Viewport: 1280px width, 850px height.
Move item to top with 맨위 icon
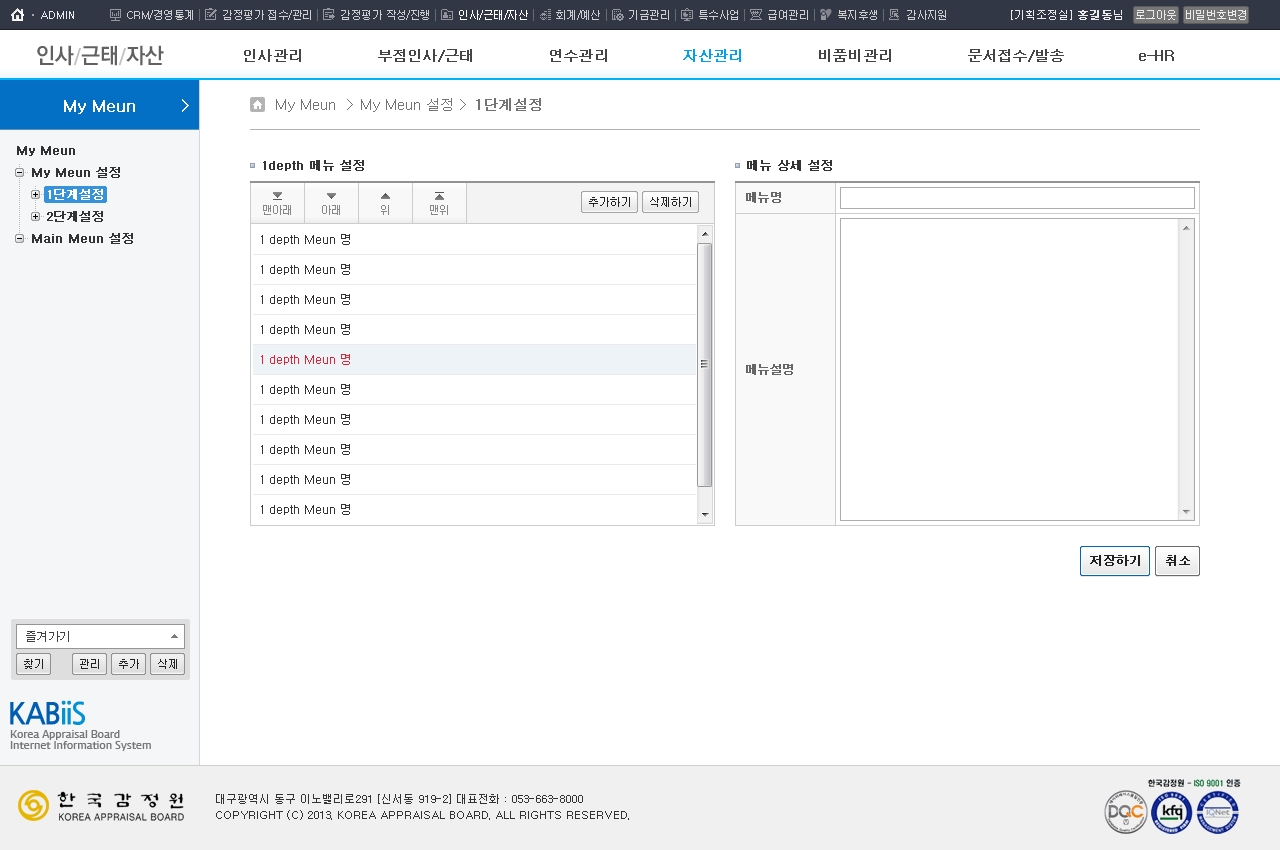click(x=439, y=203)
